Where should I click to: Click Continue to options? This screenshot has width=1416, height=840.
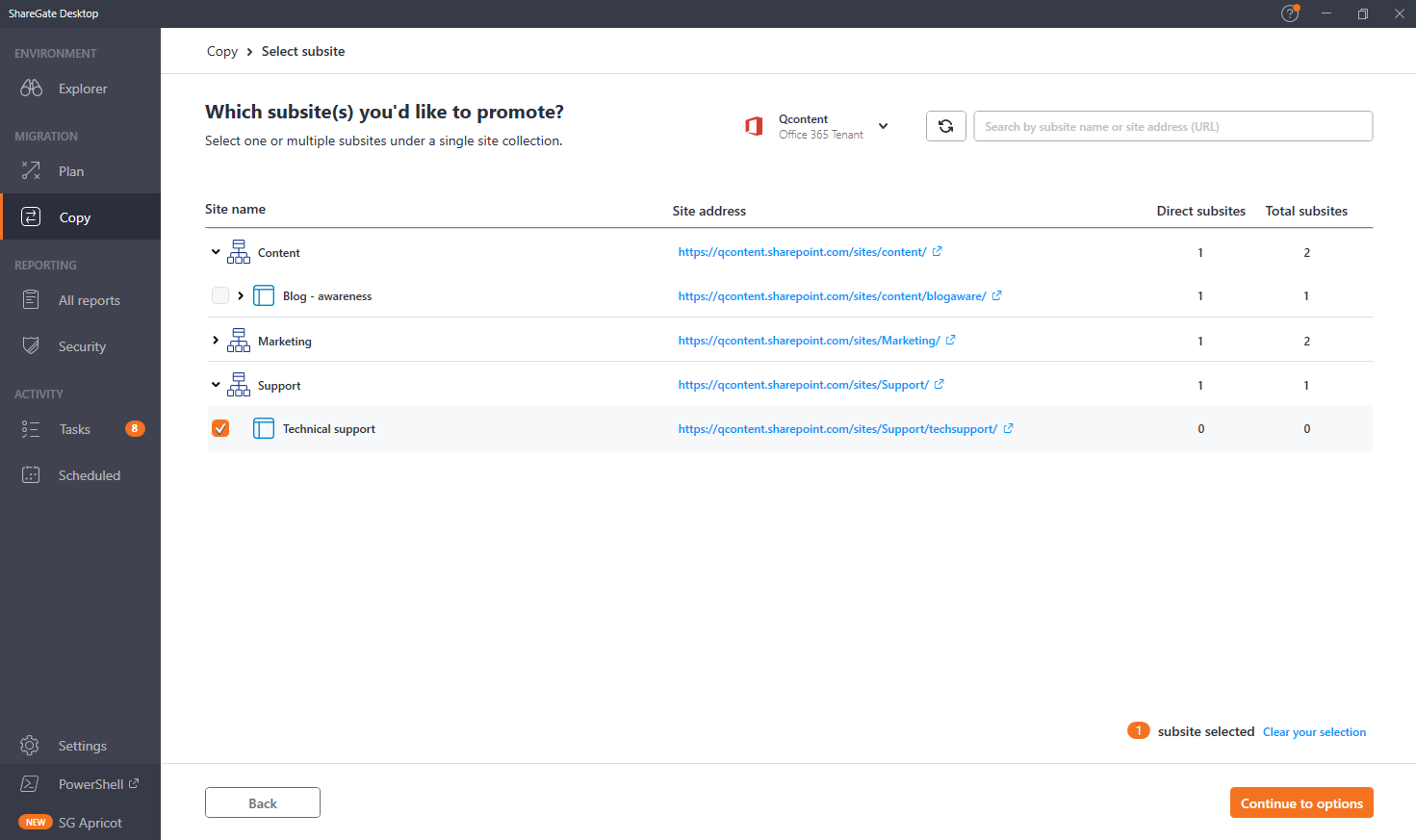click(x=1301, y=802)
